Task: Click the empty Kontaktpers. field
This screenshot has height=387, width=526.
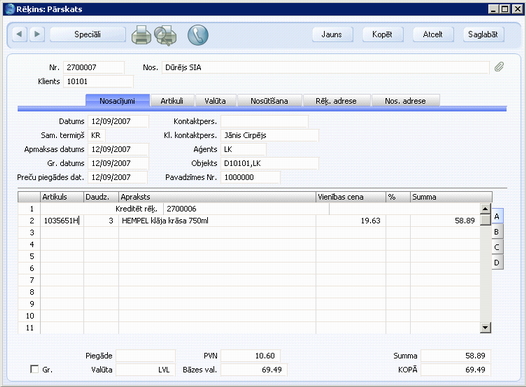Action: click(x=264, y=121)
